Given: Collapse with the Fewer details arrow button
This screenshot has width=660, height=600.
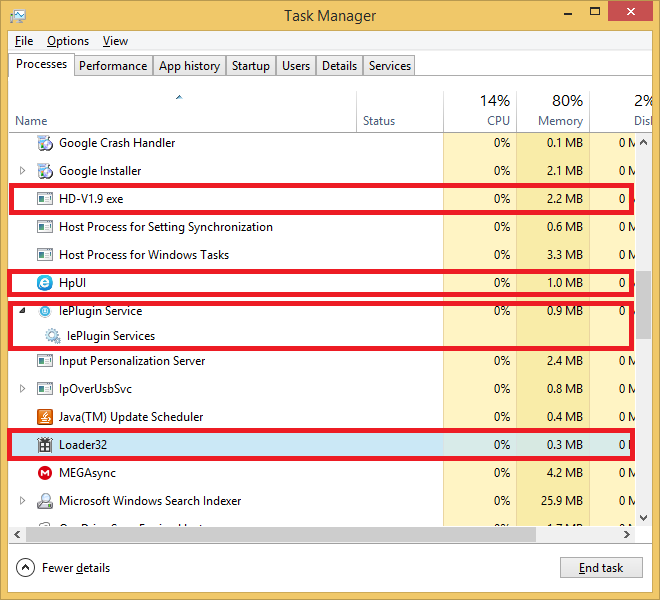Looking at the screenshot, I should 25,568.
